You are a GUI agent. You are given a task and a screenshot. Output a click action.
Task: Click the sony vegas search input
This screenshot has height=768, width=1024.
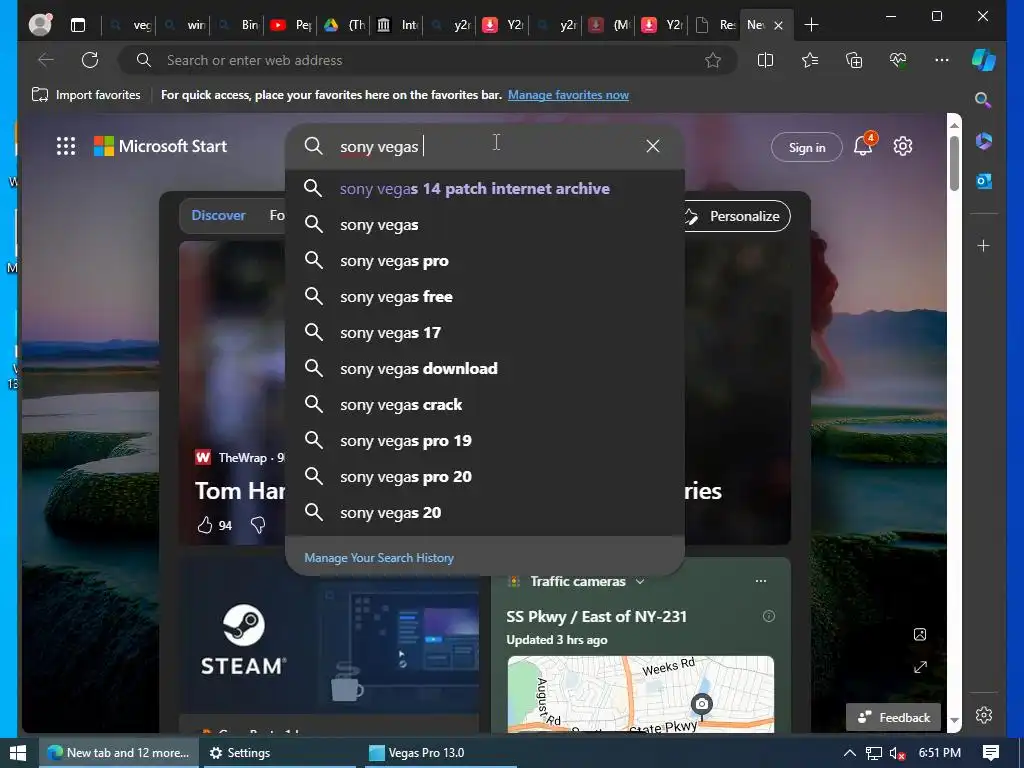click(x=483, y=146)
